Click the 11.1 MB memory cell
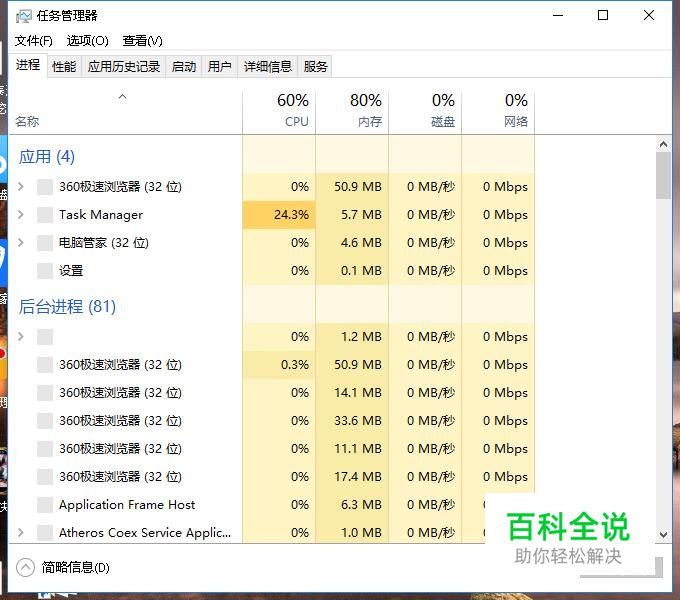The width and height of the screenshot is (680, 600). pyautogui.click(x=352, y=449)
